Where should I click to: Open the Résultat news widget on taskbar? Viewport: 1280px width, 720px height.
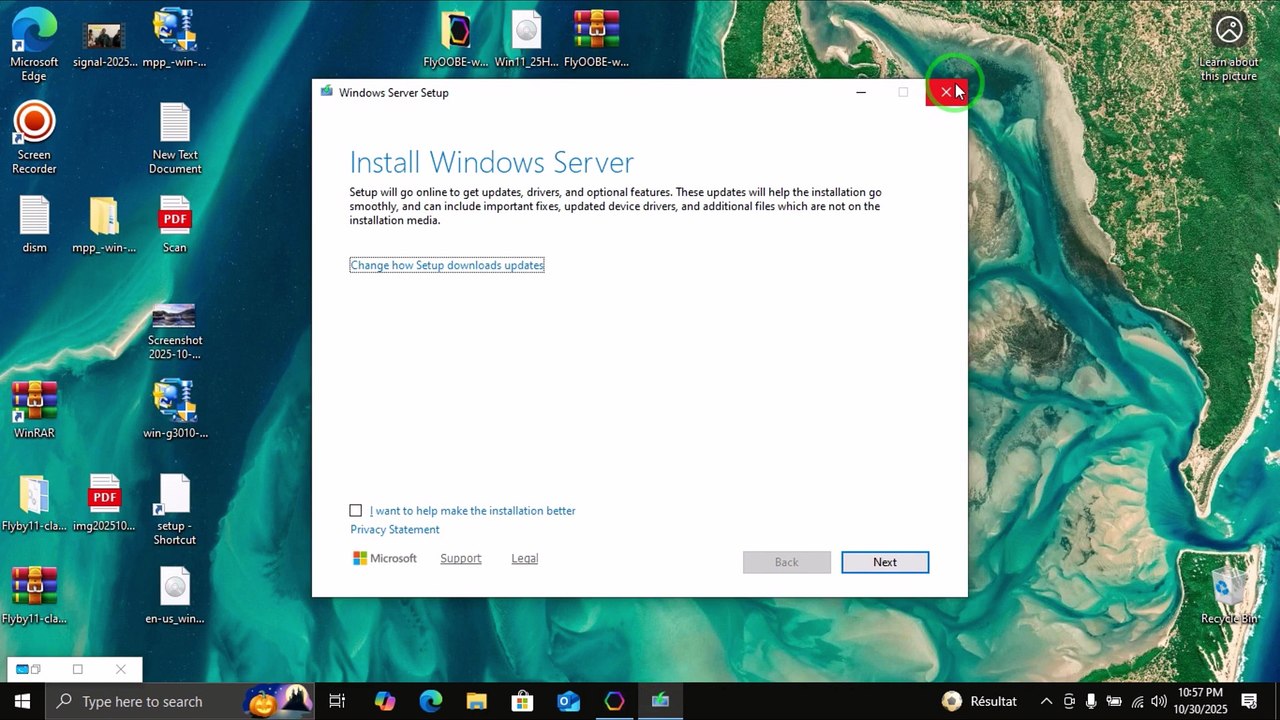pos(980,701)
